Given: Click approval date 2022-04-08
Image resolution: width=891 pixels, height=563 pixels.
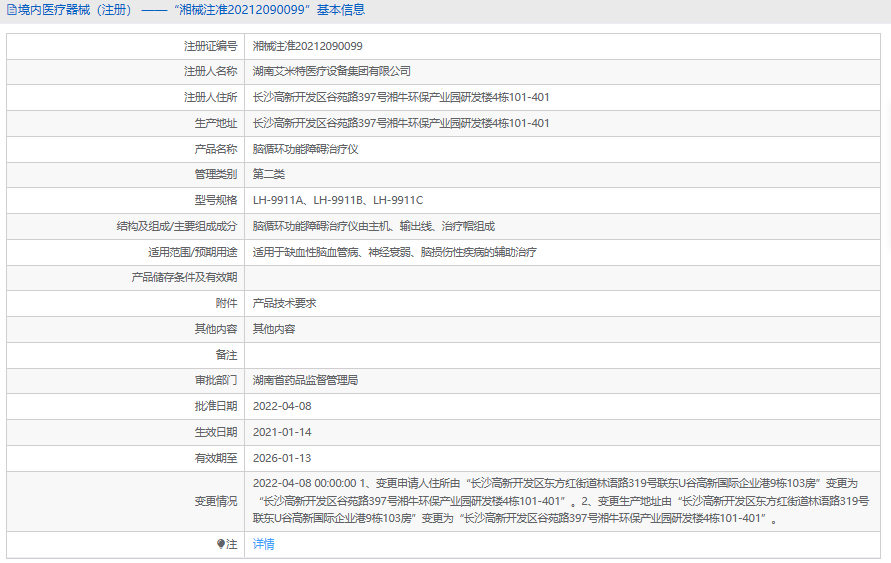Looking at the screenshot, I should pos(282,406).
